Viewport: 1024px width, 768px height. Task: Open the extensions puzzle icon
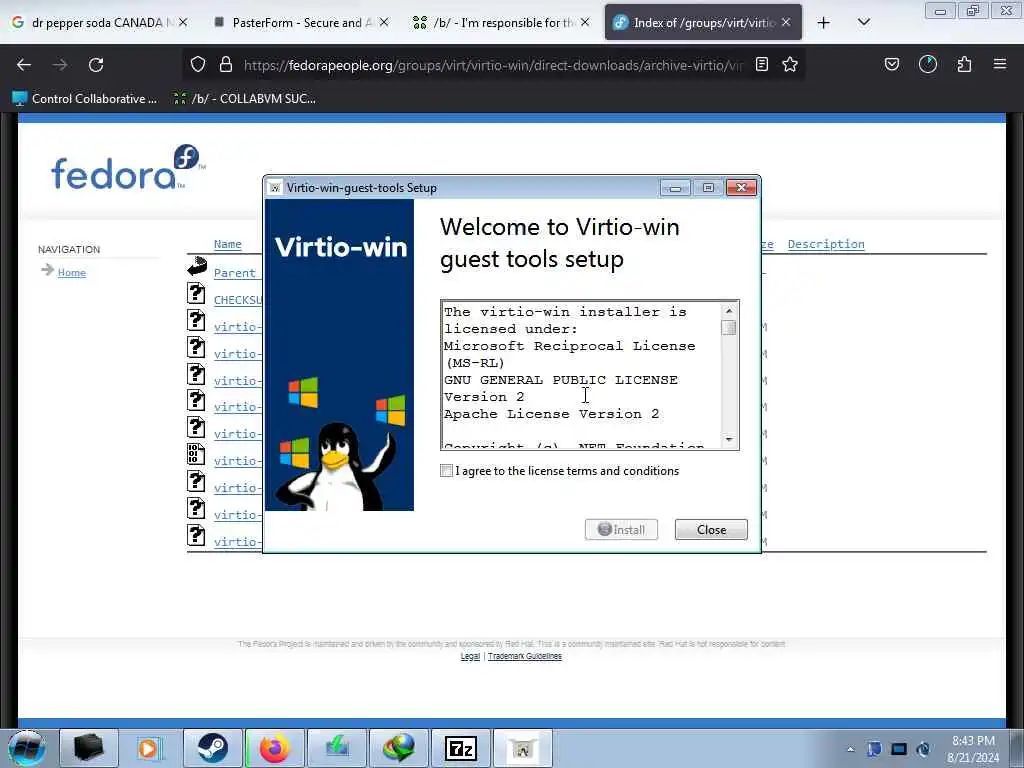[964, 64]
